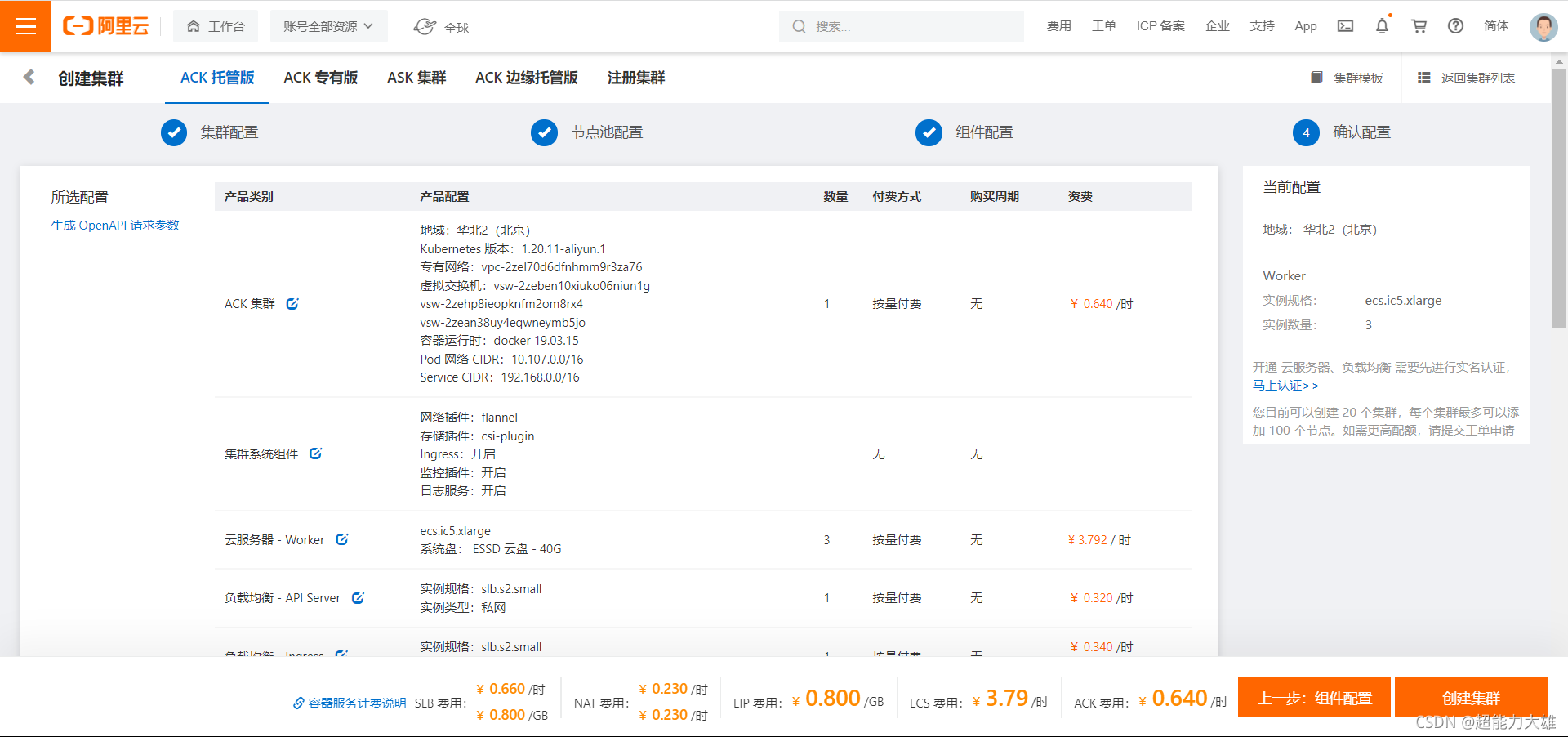Screen dimensions: 1568x737
Task: Open 容器服务计费说明 billing link
Action: (x=350, y=703)
